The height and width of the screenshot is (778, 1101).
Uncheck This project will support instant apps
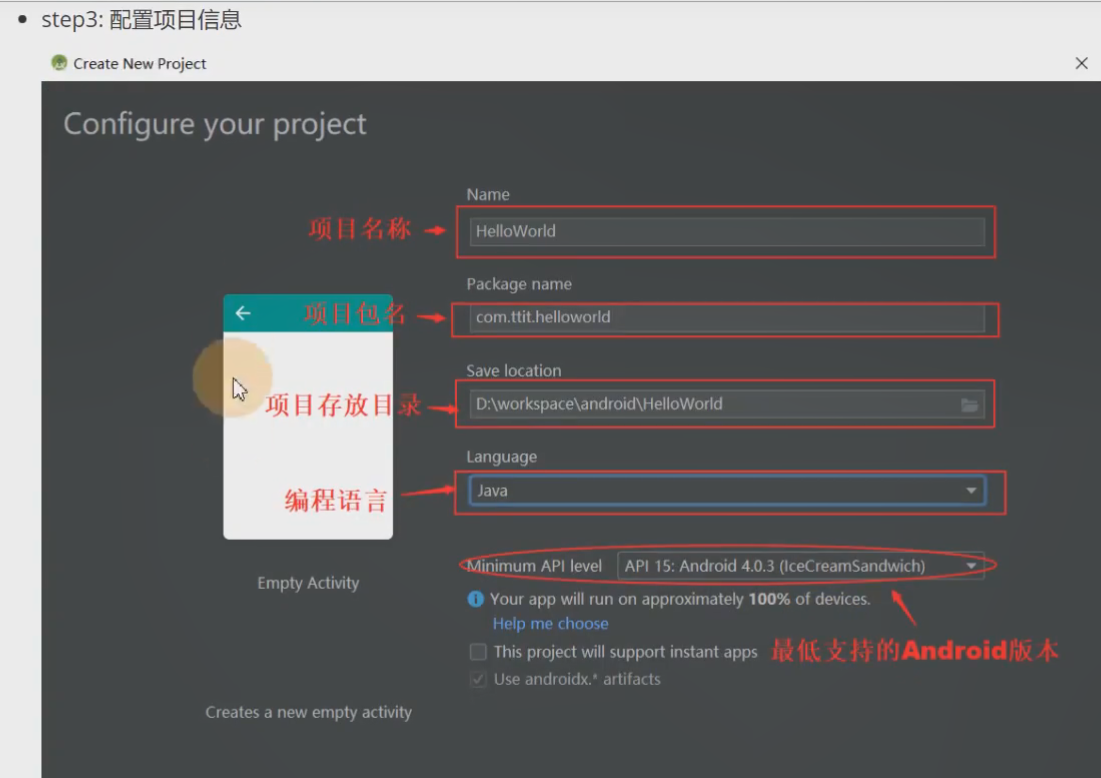(477, 651)
